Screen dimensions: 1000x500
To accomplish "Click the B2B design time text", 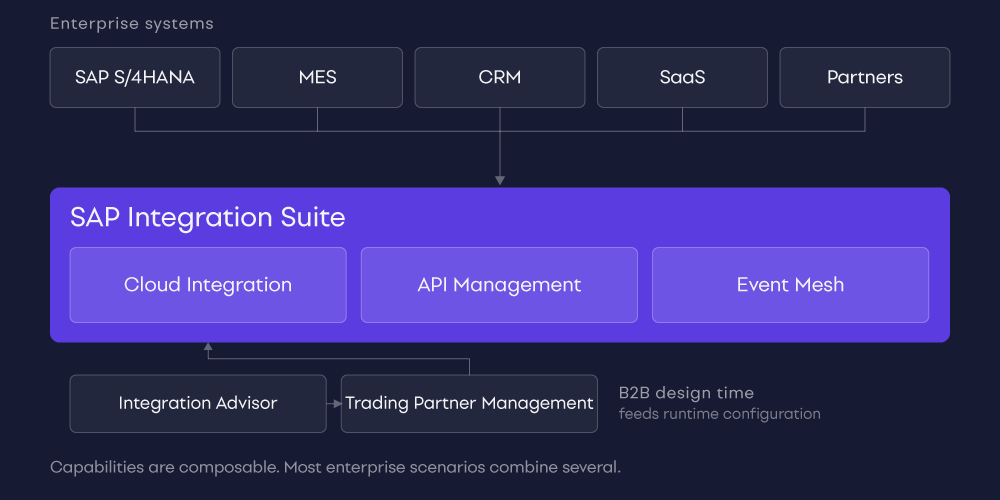I will coord(686,392).
